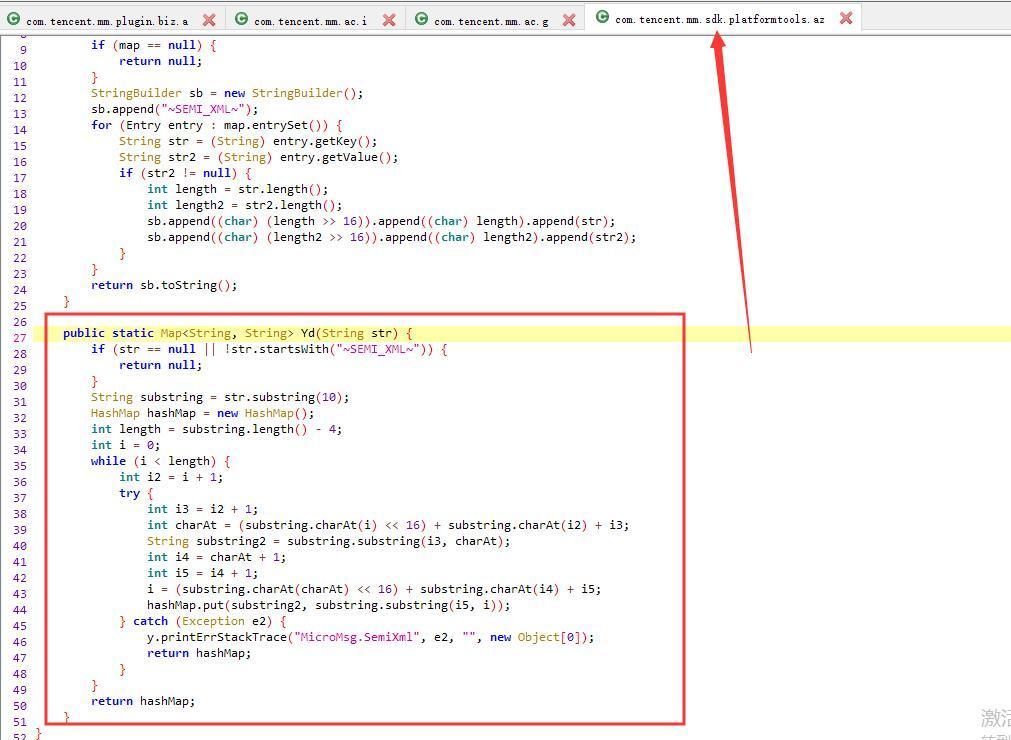Select the com.tencent.mm.sdk.platformtools.az tab

coord(720,19)
